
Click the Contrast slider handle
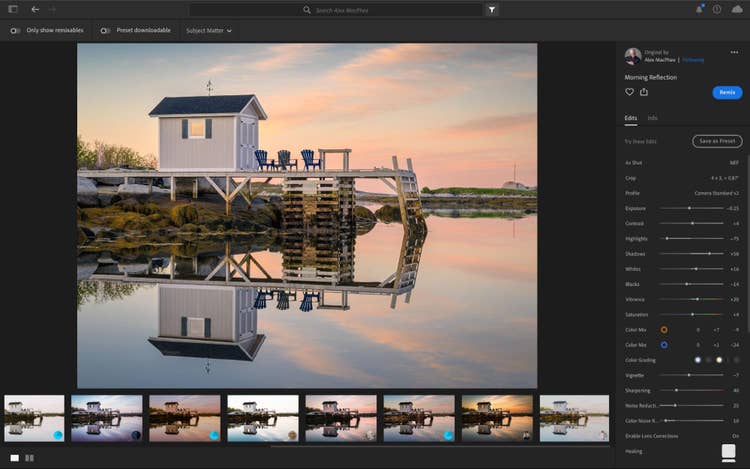click(x=692, y=223)
